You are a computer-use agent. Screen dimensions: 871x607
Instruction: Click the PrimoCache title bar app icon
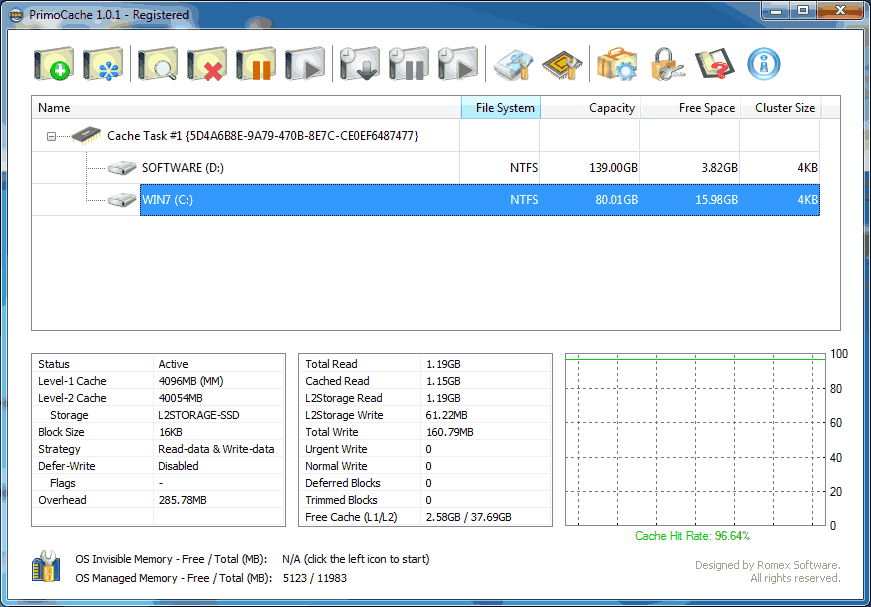click(17, 14)
